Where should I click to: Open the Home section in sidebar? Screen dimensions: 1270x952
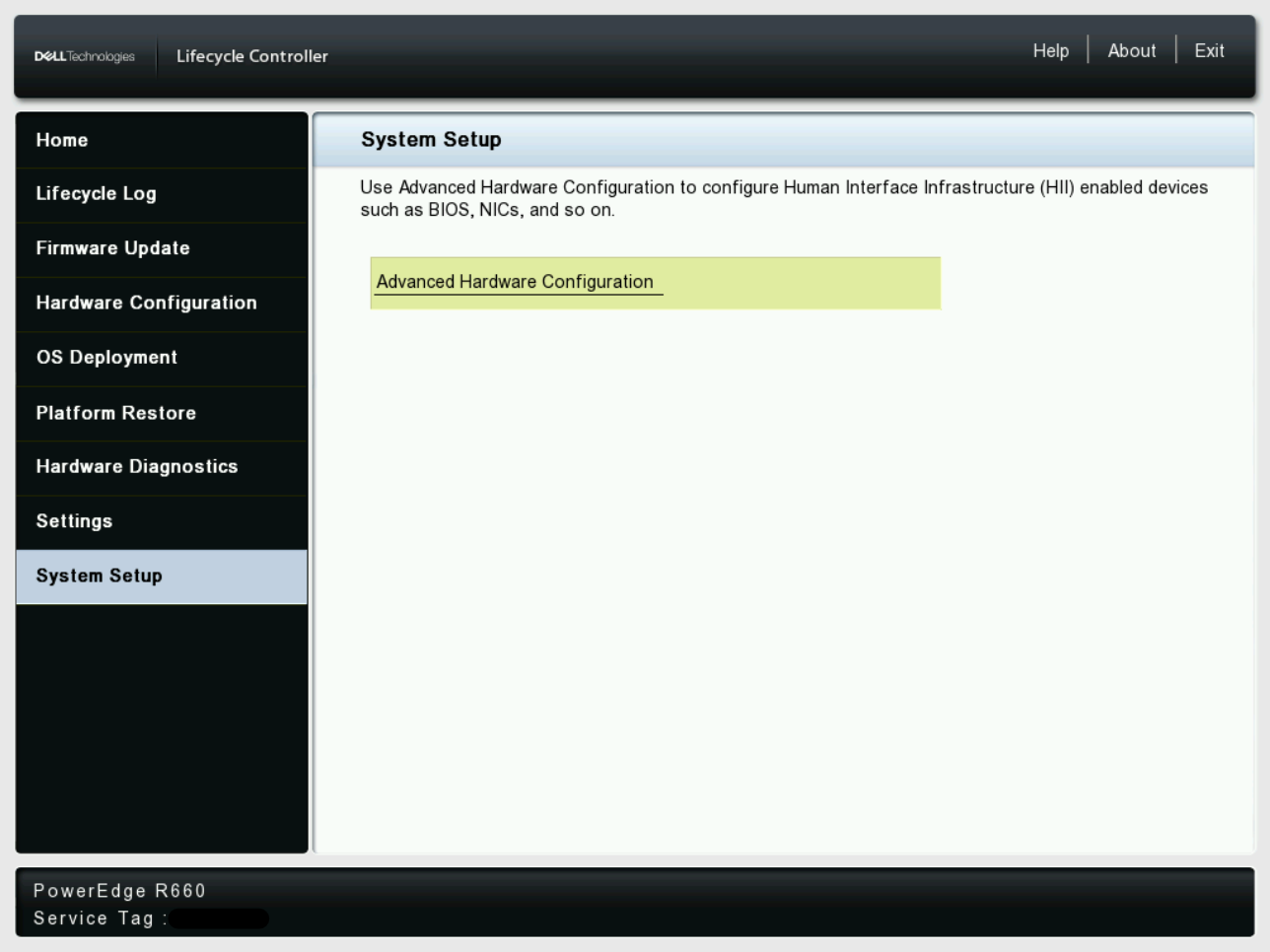[162, 140]
